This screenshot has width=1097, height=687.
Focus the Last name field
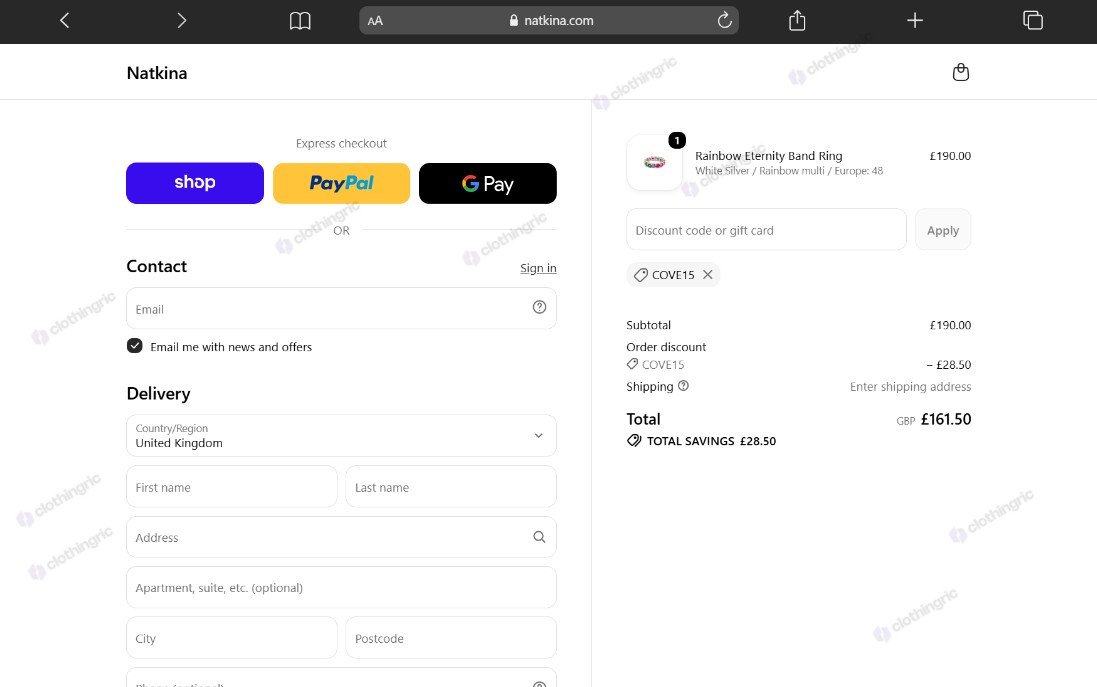[x=451, y=487]
